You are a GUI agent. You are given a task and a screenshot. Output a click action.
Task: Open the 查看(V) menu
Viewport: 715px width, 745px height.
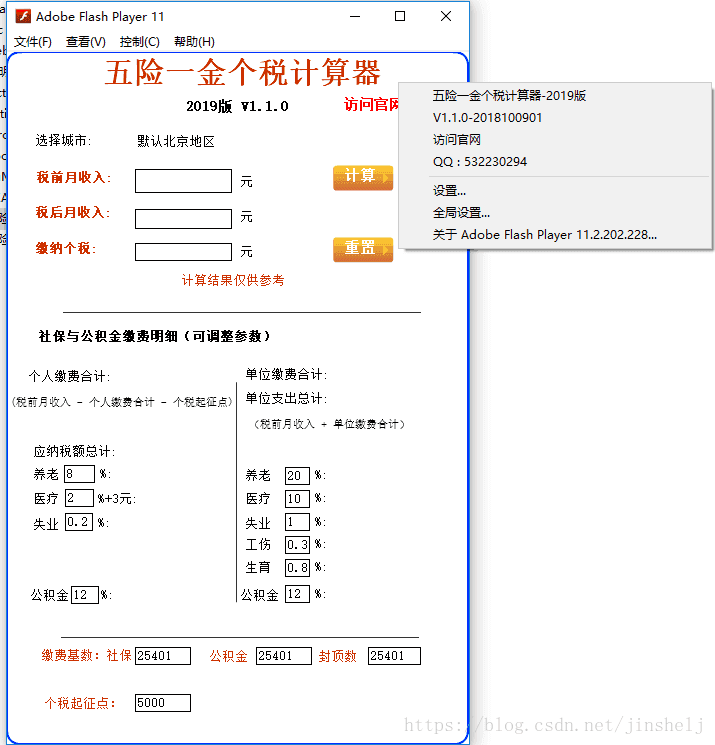[x=86, y=42]
